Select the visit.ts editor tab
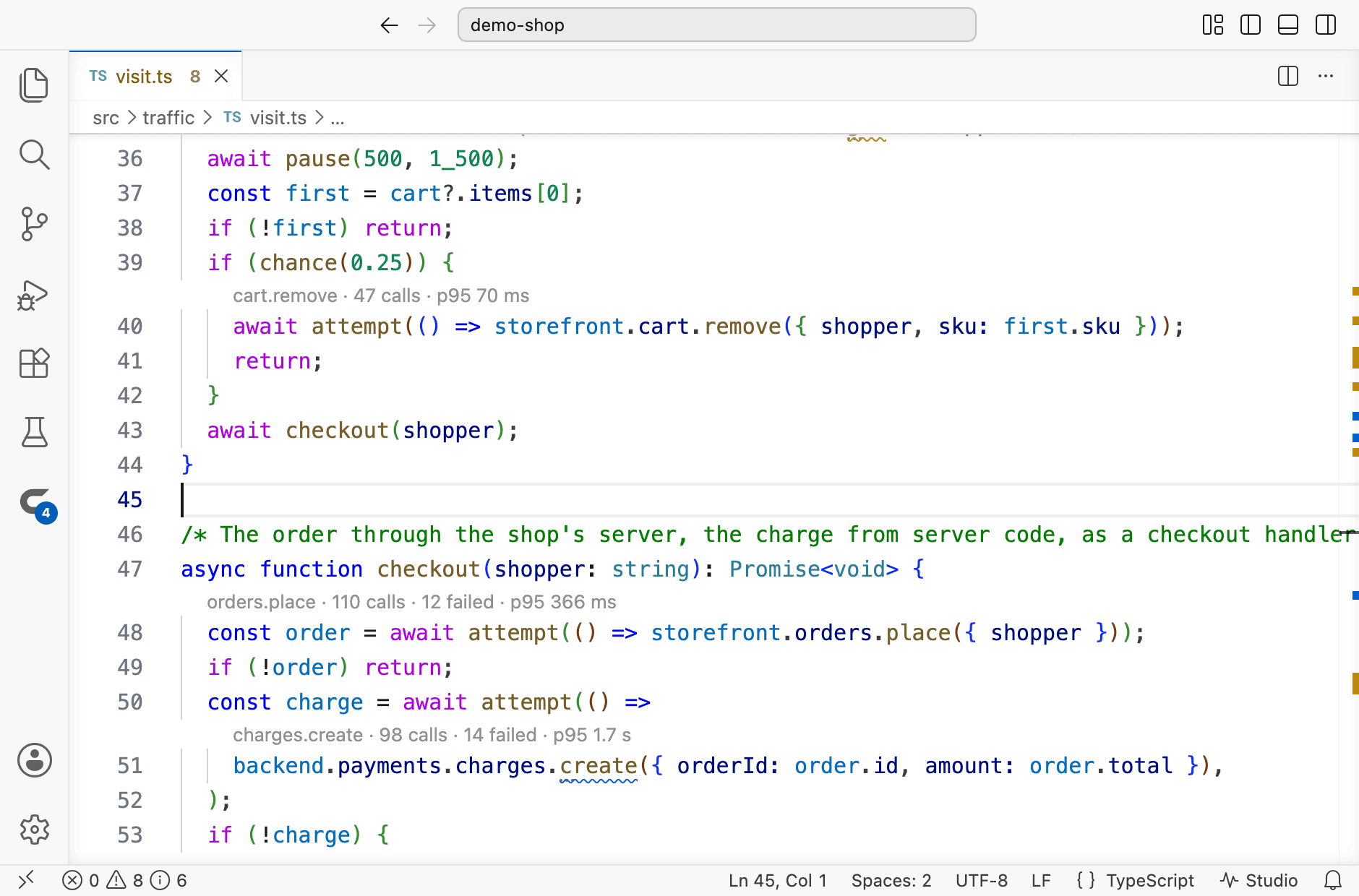The width and height of the screenshot is (1359, 896). [155, 76]
